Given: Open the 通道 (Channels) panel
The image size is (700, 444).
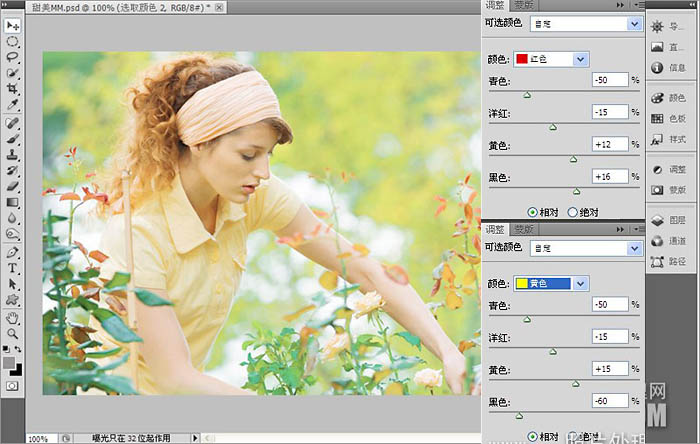Looking at the screenshot, I should 668,241.
